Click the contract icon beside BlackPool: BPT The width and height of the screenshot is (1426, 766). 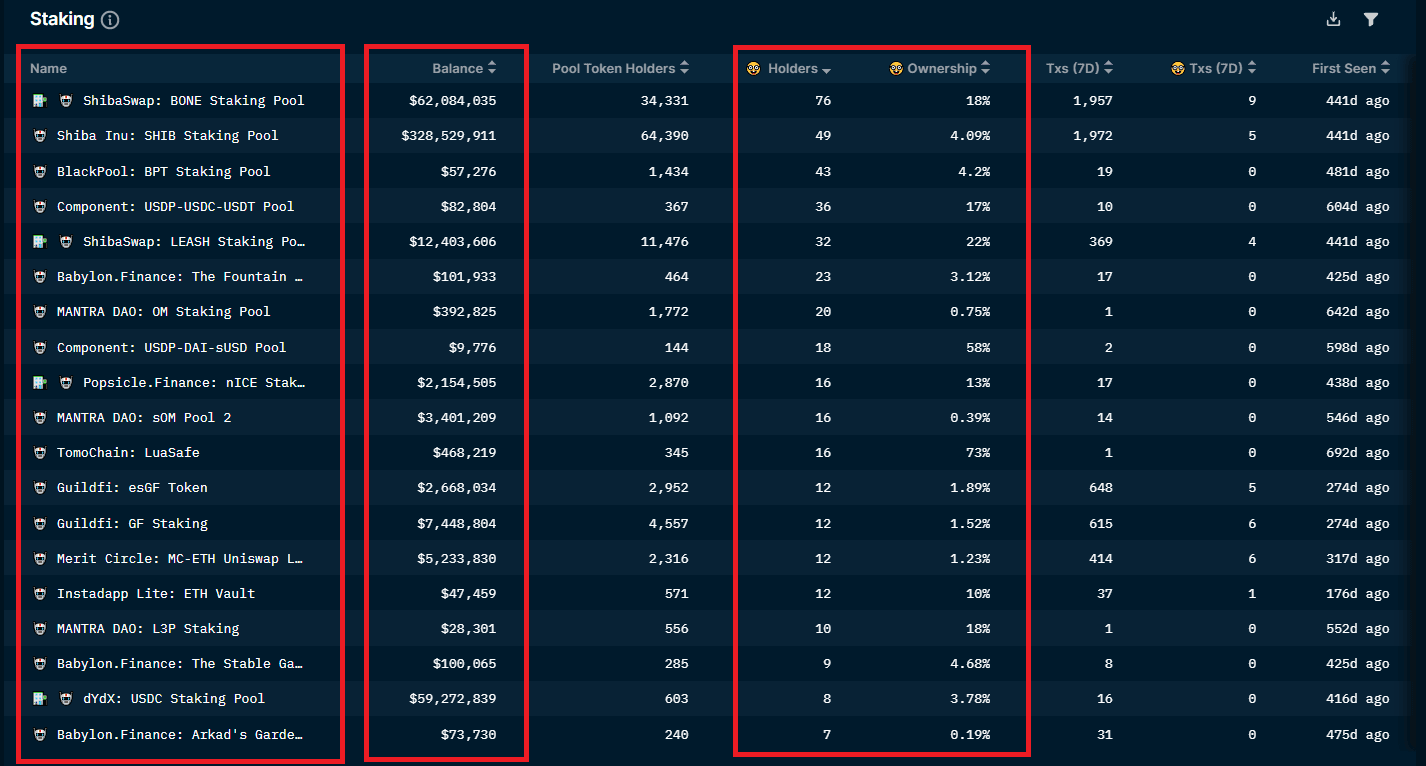coord(40,172)
